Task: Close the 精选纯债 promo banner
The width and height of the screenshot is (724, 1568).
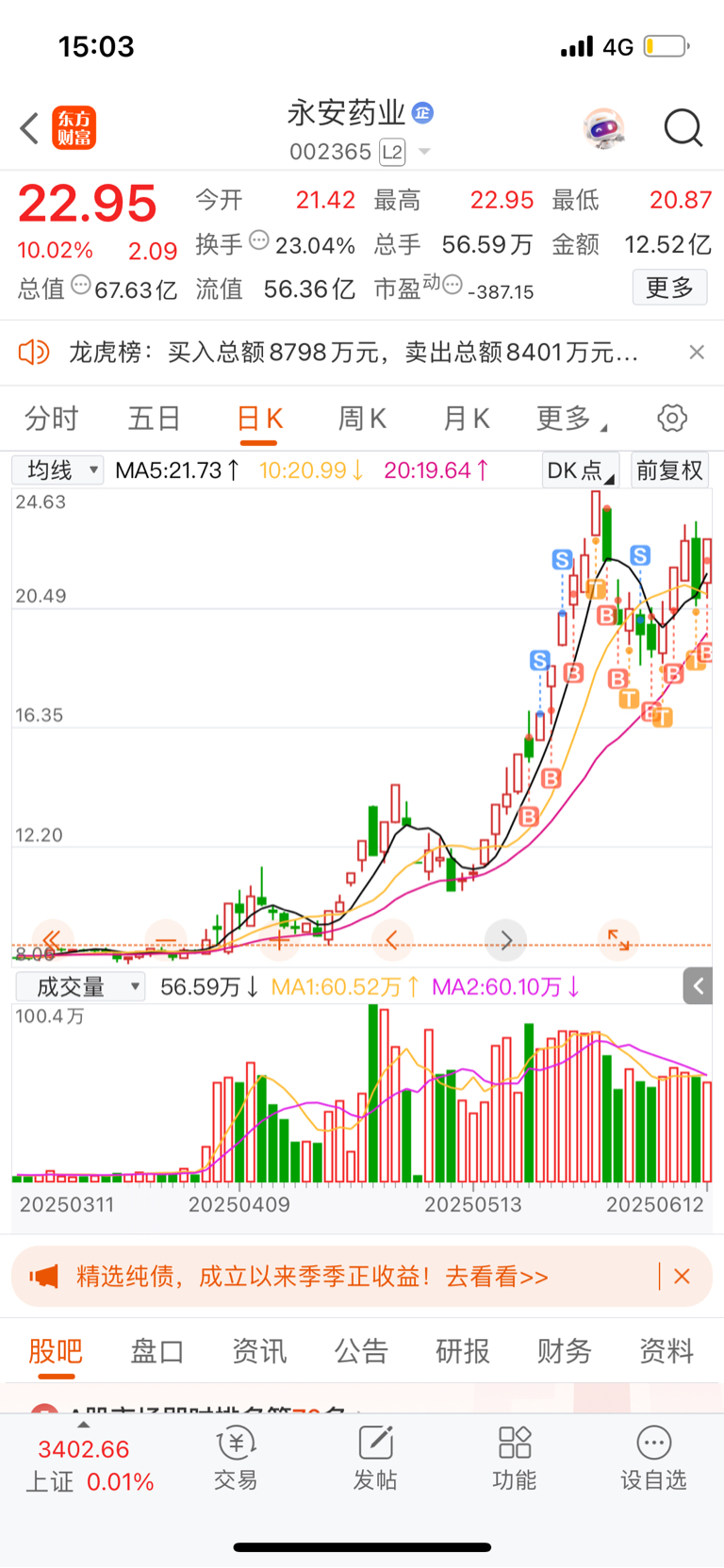Action: tap(683, 1277)
